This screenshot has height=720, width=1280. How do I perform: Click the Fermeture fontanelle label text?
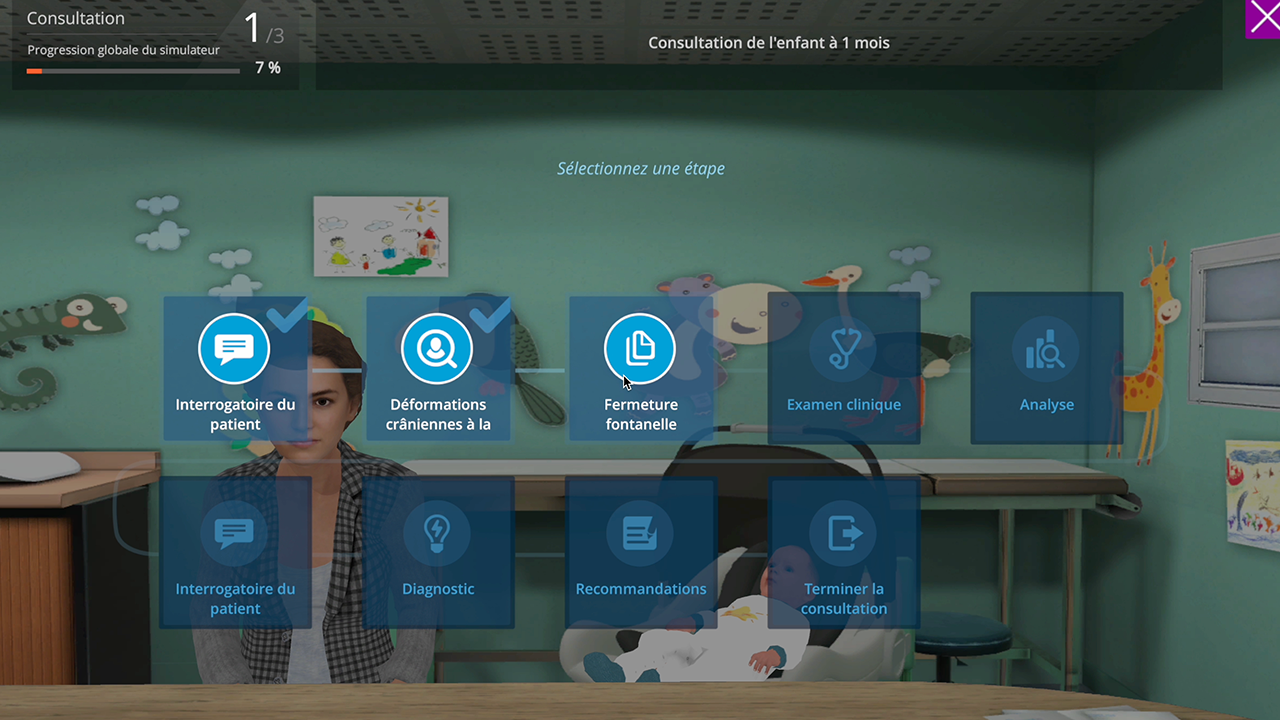point(641,414)
